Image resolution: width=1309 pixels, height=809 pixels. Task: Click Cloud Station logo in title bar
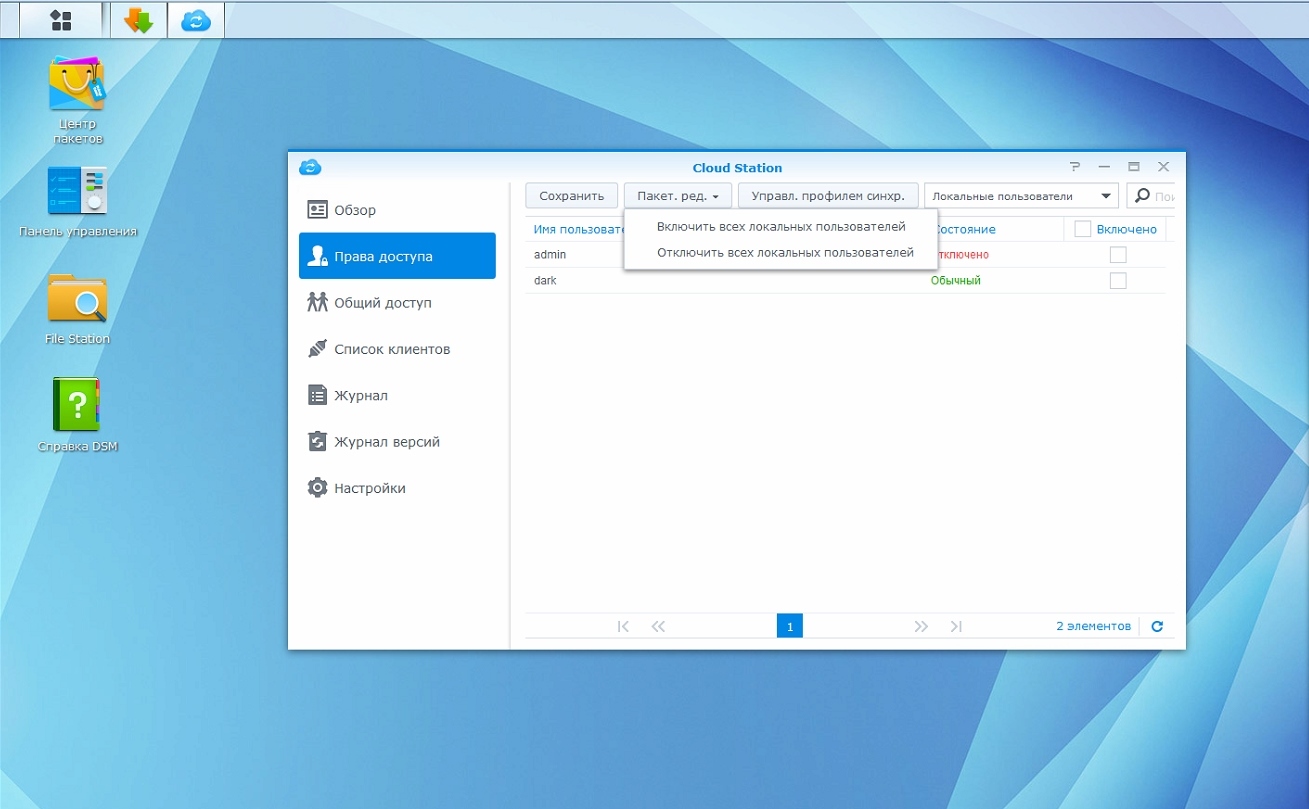point(310,167)
